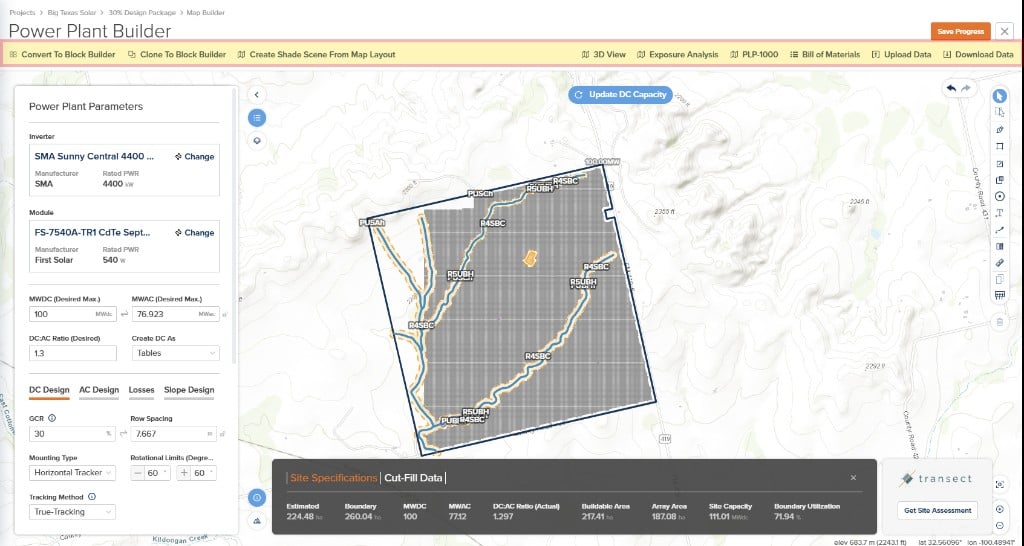Open Exposure Analysis

678,55
